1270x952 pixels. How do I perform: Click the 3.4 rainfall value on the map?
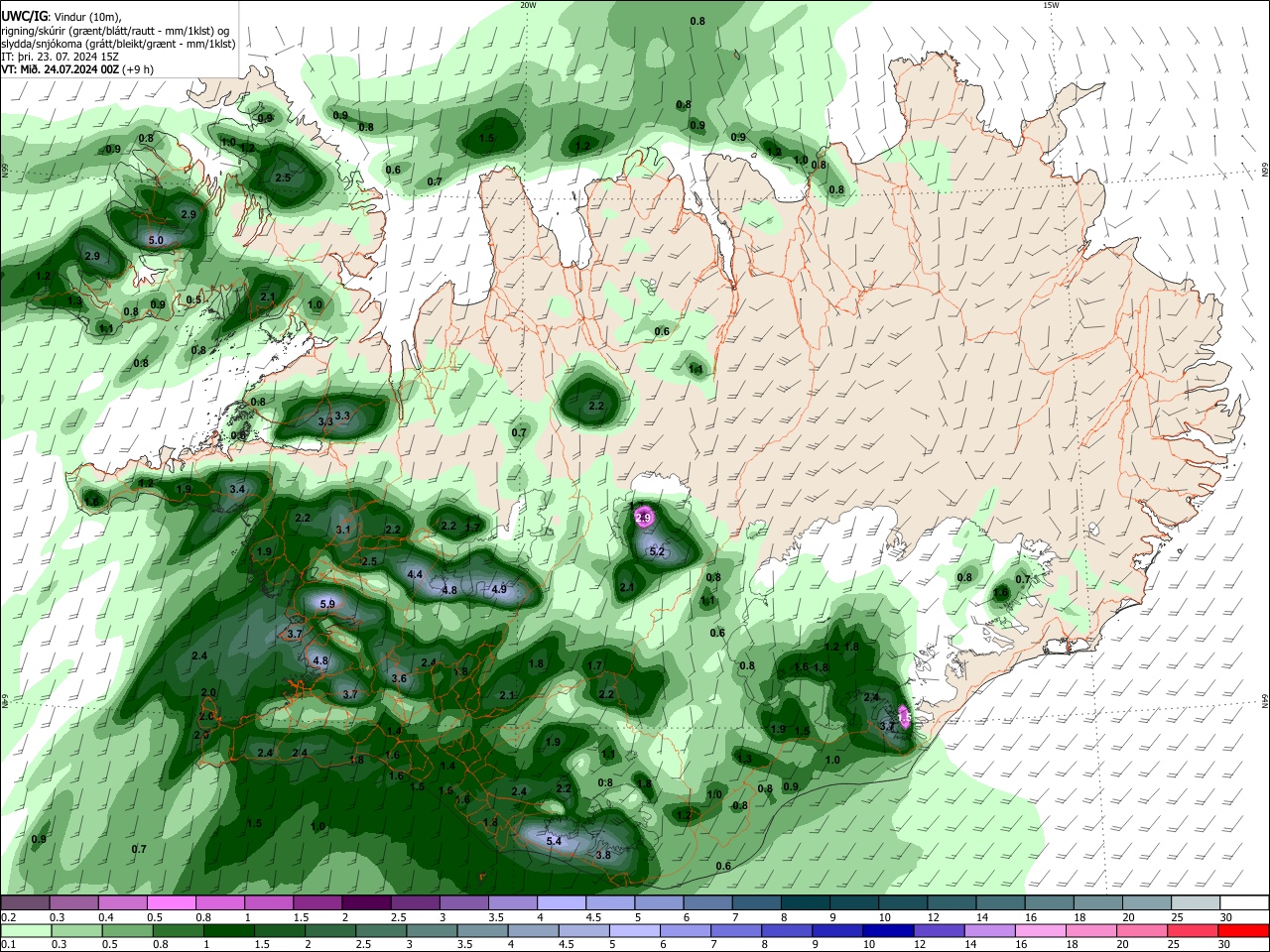pos(237,489)
